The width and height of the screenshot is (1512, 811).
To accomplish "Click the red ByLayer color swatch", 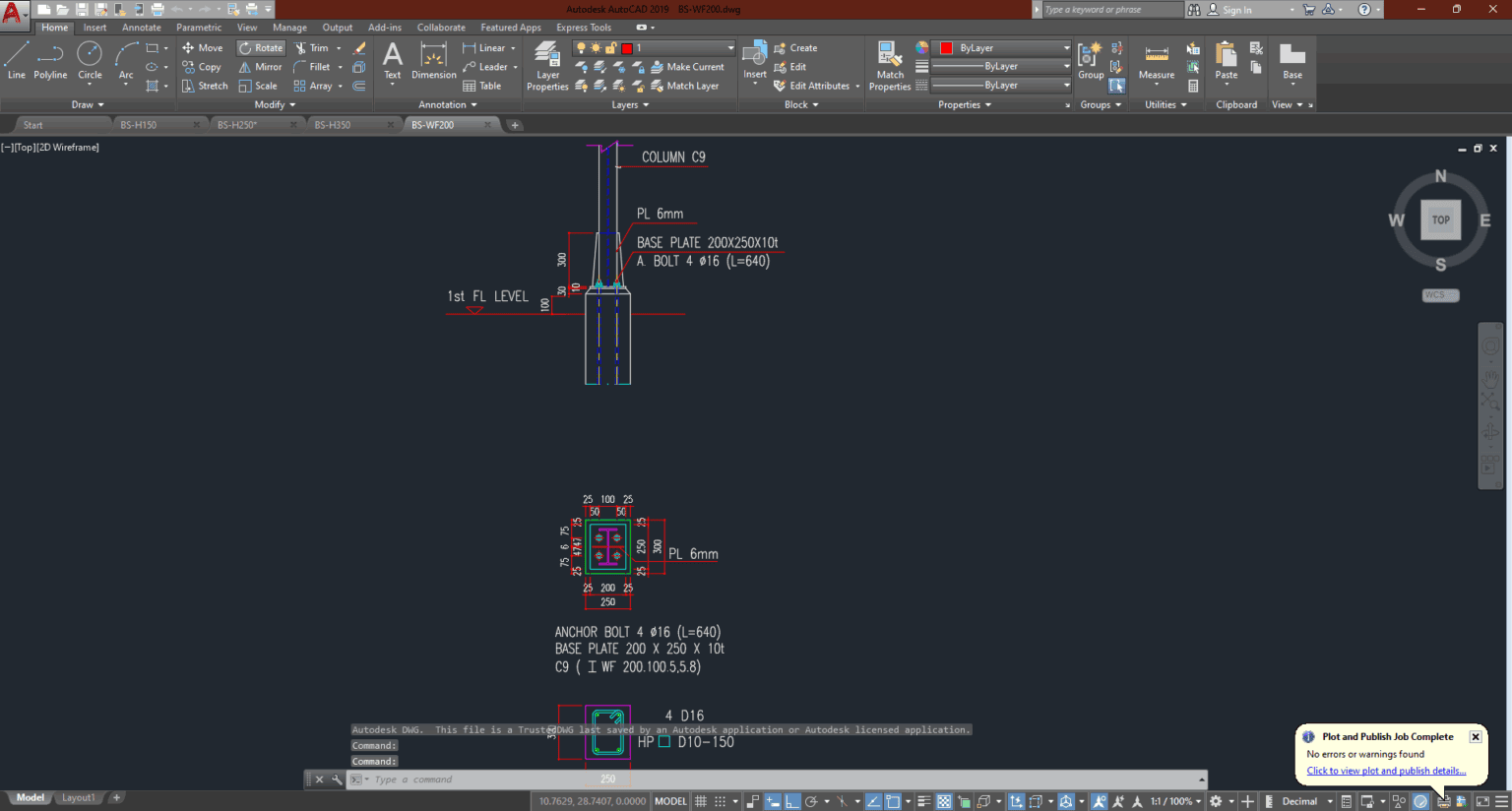I will point(946,46).
